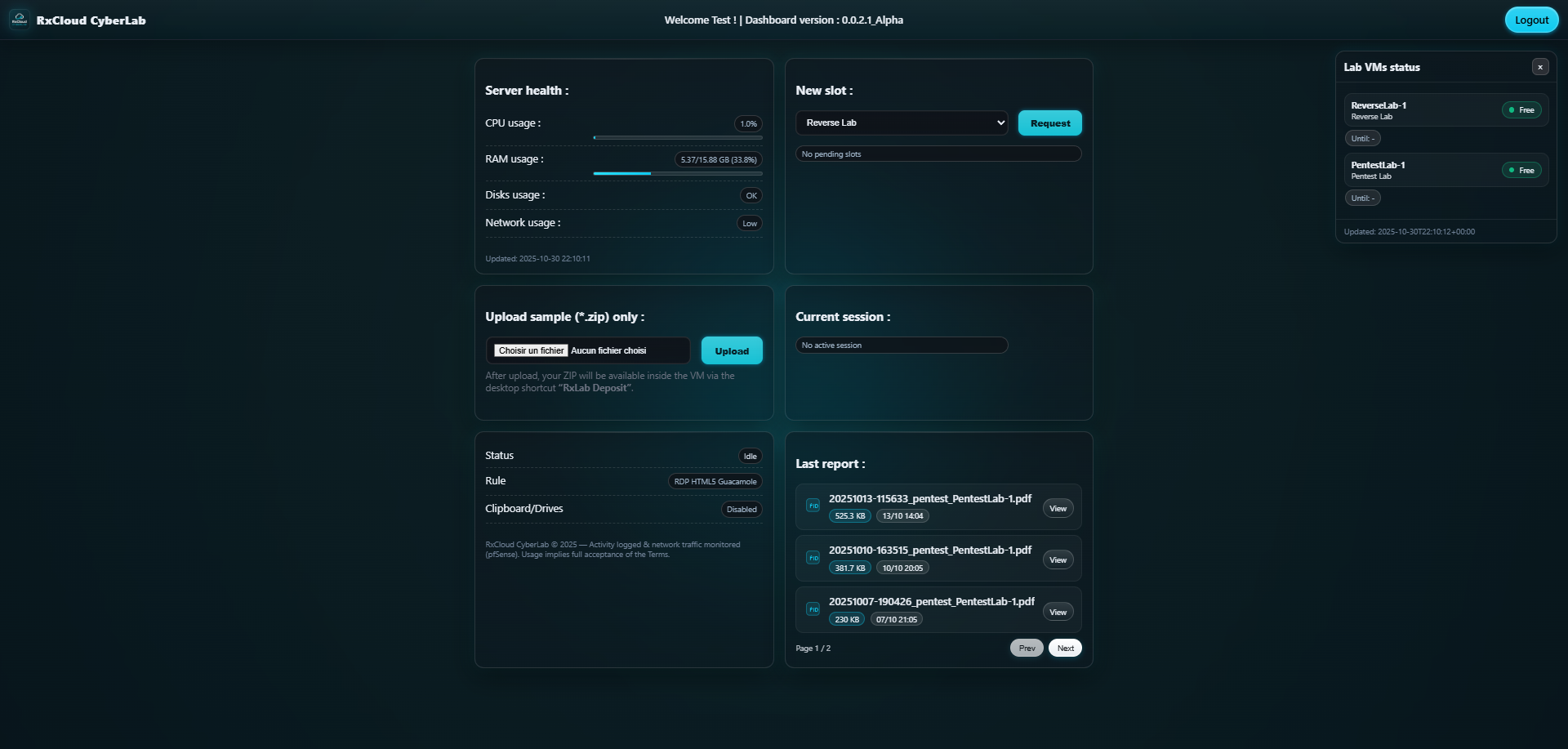The width and height of the screenshot is (1568, 749).
Task: Click the PDF icon of 20251013 report
Action: pyautogui.click(x=813, y=506)
